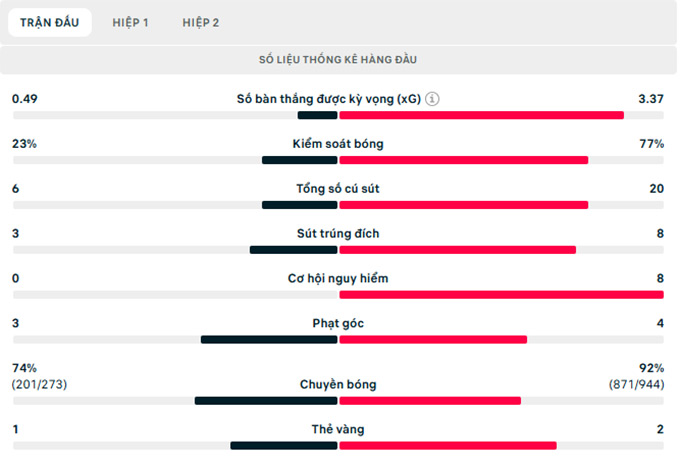The image size is (680, 467).
Task: Click the red 77% possession bar
Action: [x=463, y=160]
